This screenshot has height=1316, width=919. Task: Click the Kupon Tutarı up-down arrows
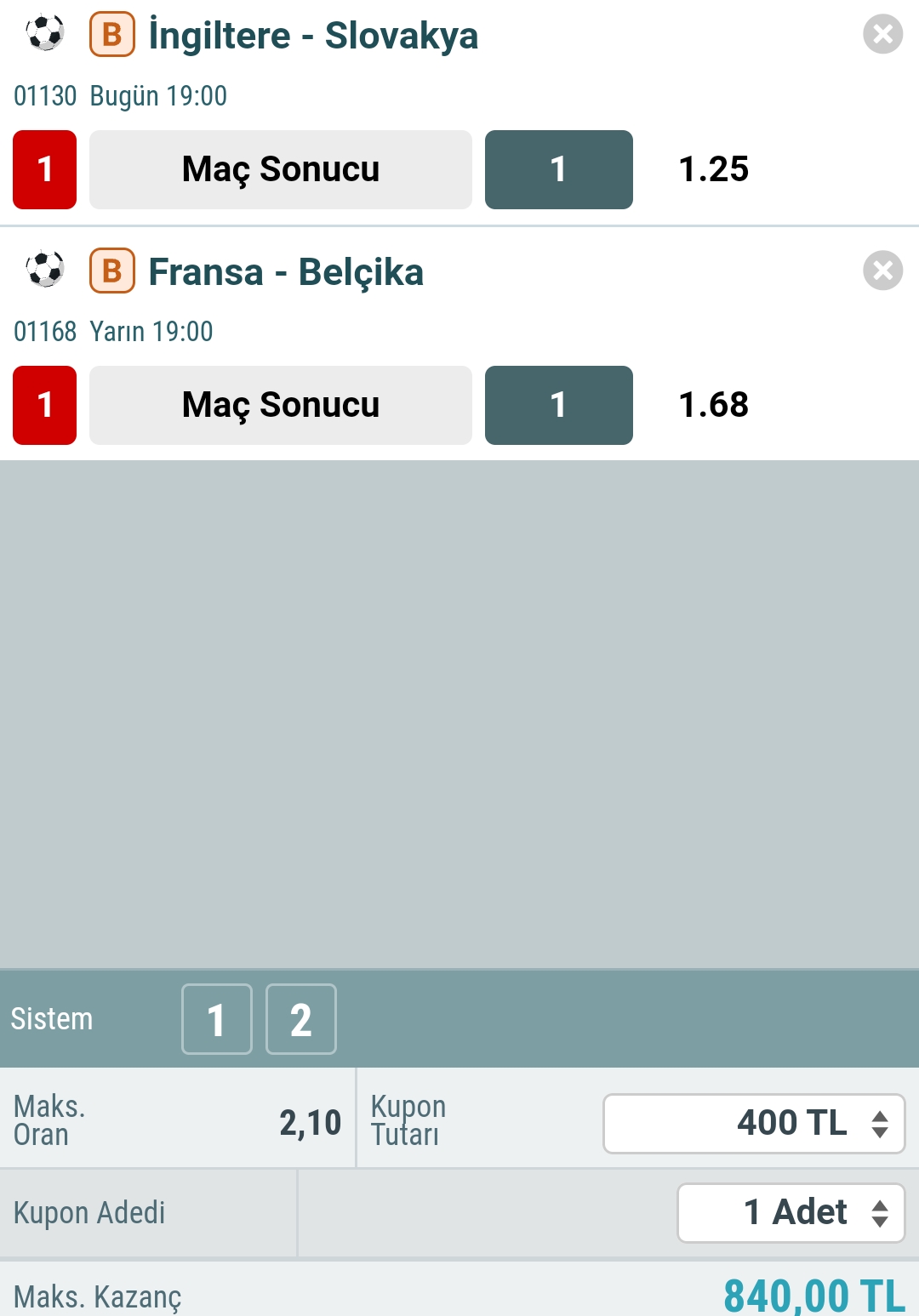click(x=880, y=1124)
